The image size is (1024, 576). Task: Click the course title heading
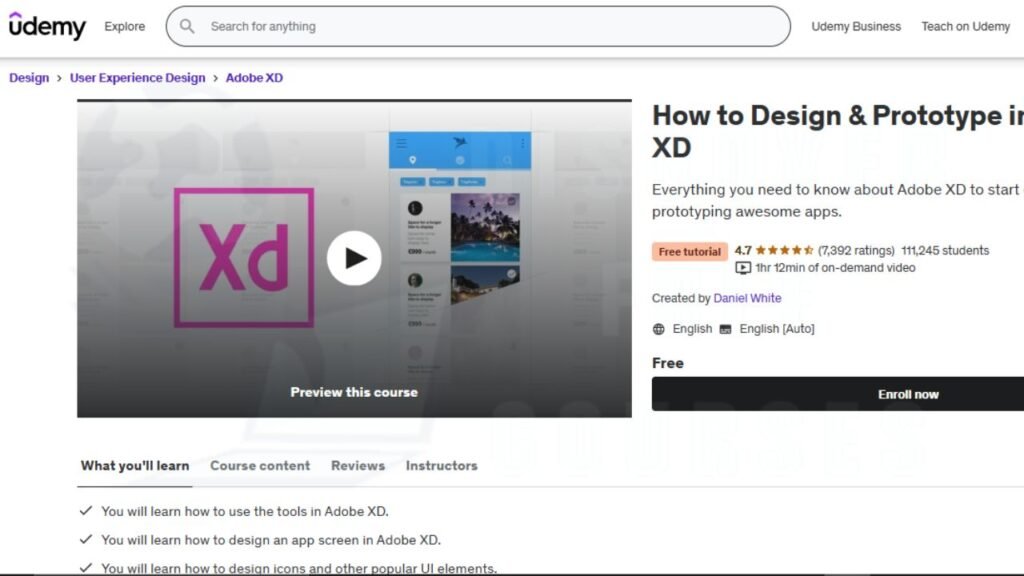[x=838, y=131]
